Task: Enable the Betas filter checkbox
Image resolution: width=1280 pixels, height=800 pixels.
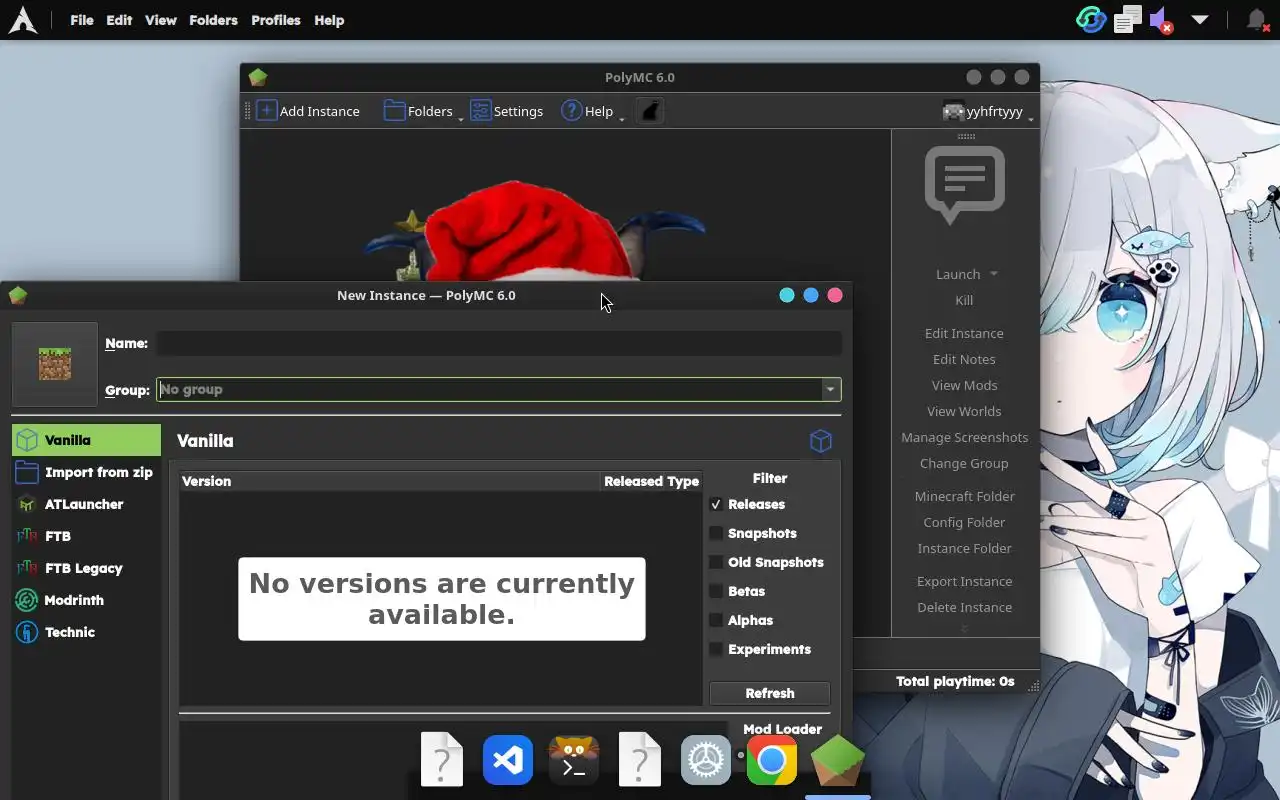Action: (716, 591)
